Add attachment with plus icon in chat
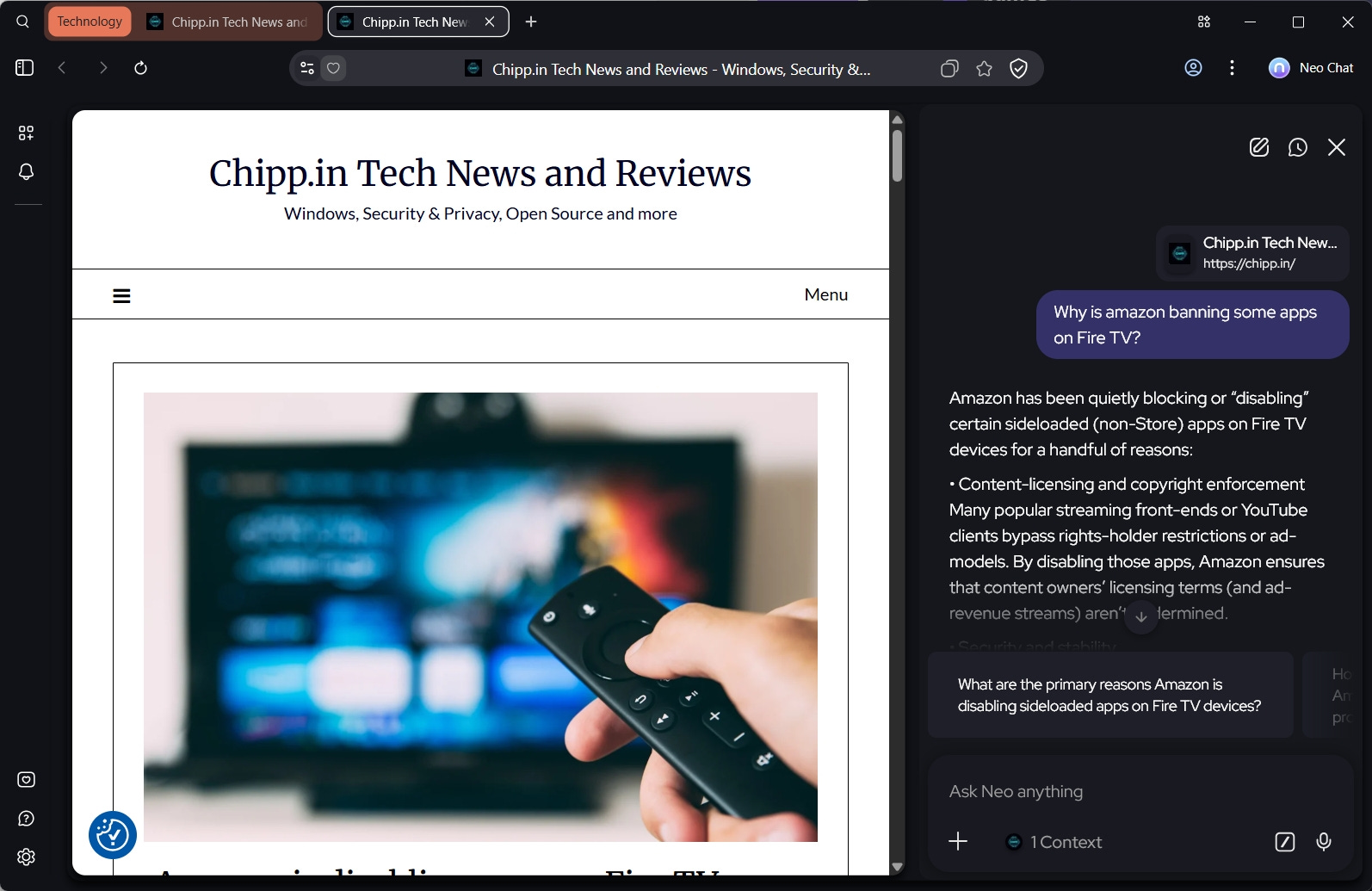Image resolution: width=1372 pixels, height=891 pixels. coord(958,842)
